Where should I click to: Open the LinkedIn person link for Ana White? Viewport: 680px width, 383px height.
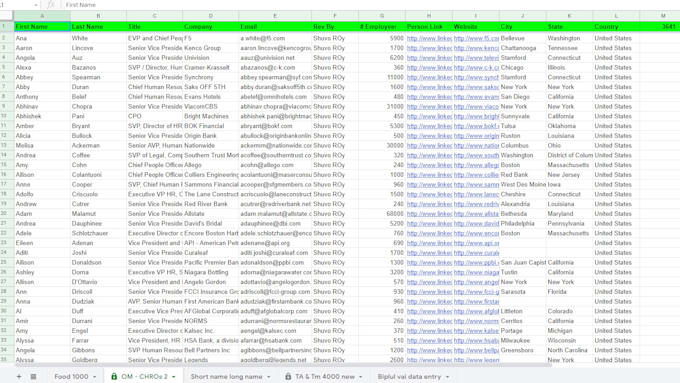(x=429, y=38)
